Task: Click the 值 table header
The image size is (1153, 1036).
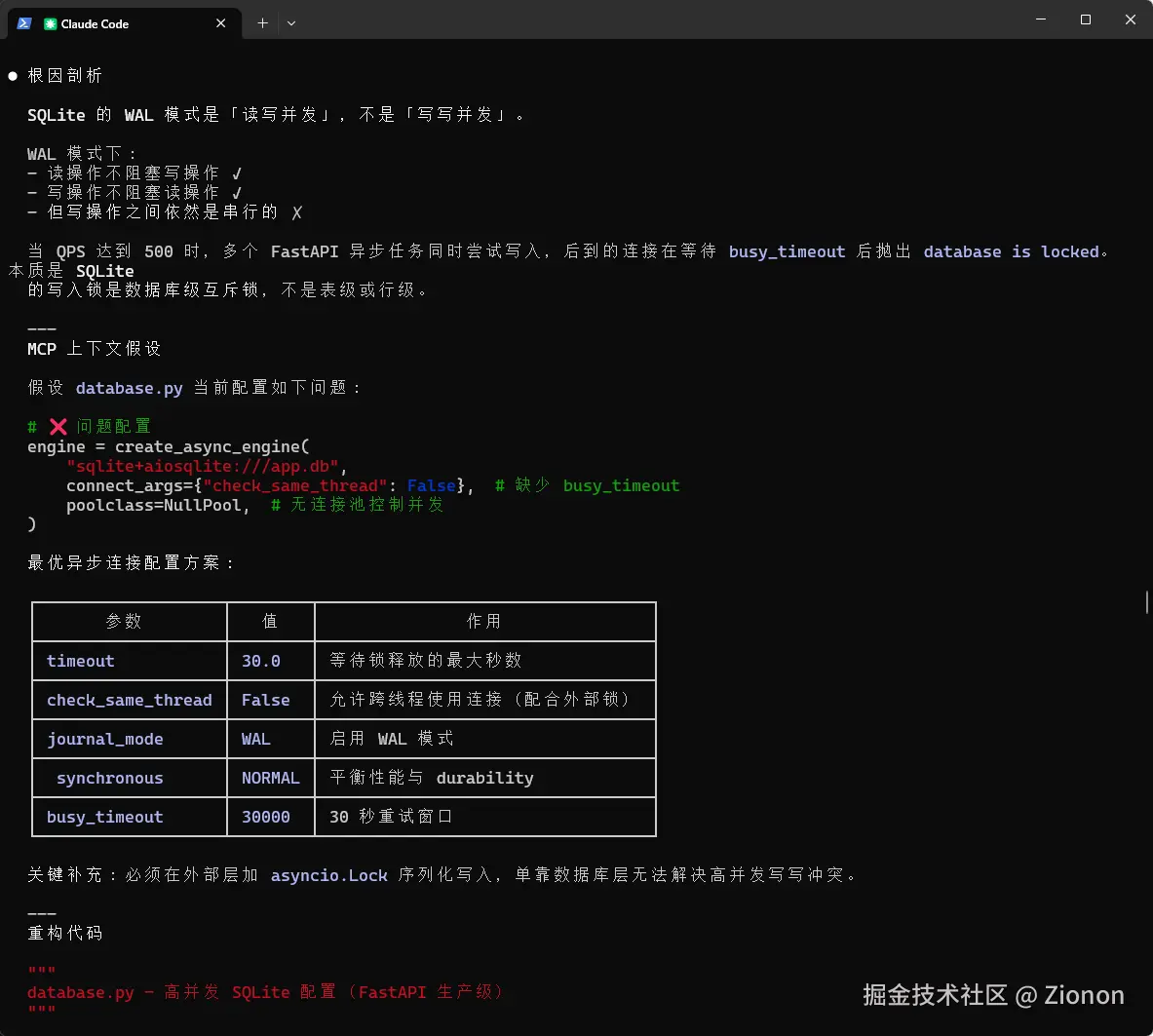Action: 270,621
